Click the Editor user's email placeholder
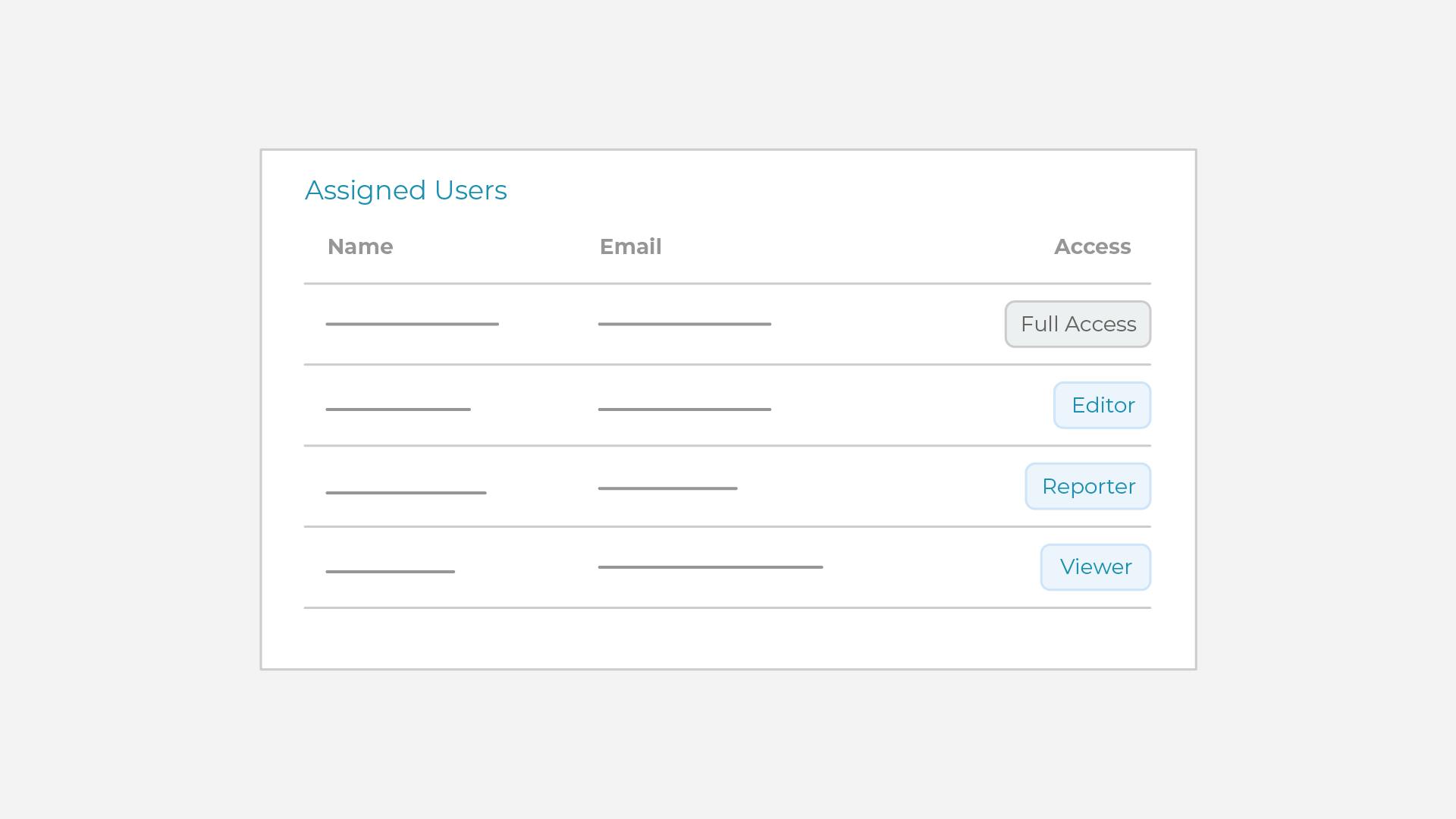The width and height of the screenshot is (1456, 819). (684, 409)
